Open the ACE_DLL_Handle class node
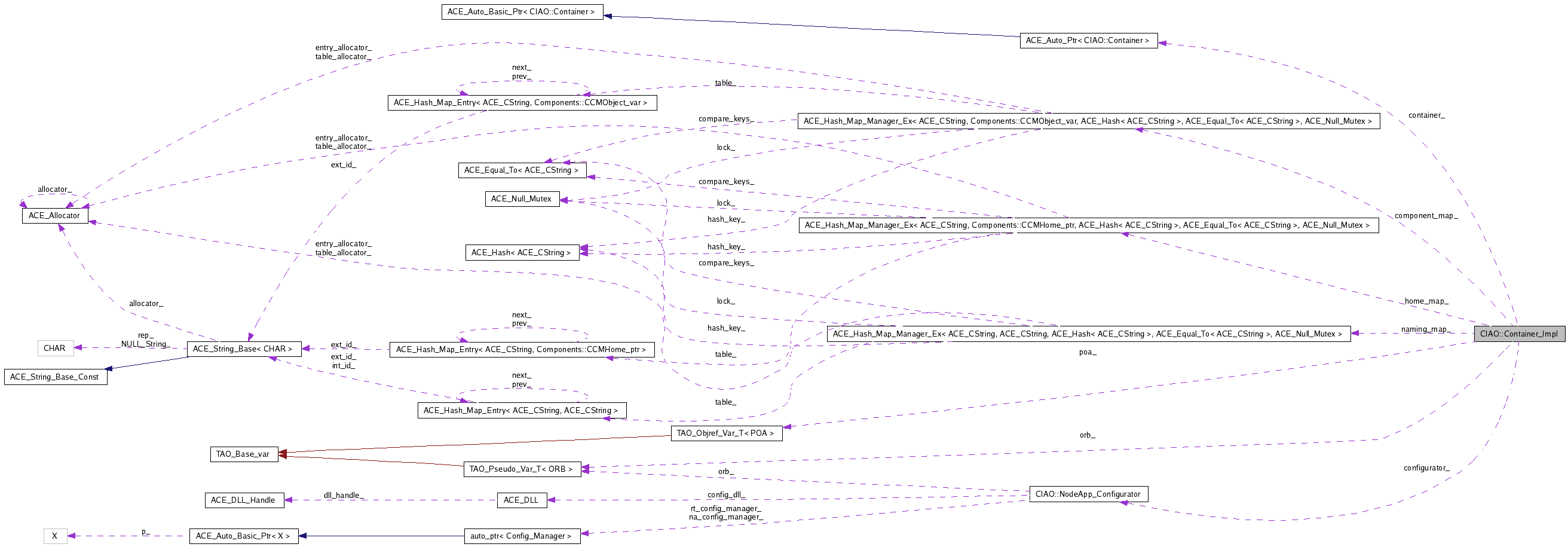Image resolution: width=1568 pixels, height=553 pixels. click(x=243, y=500)
